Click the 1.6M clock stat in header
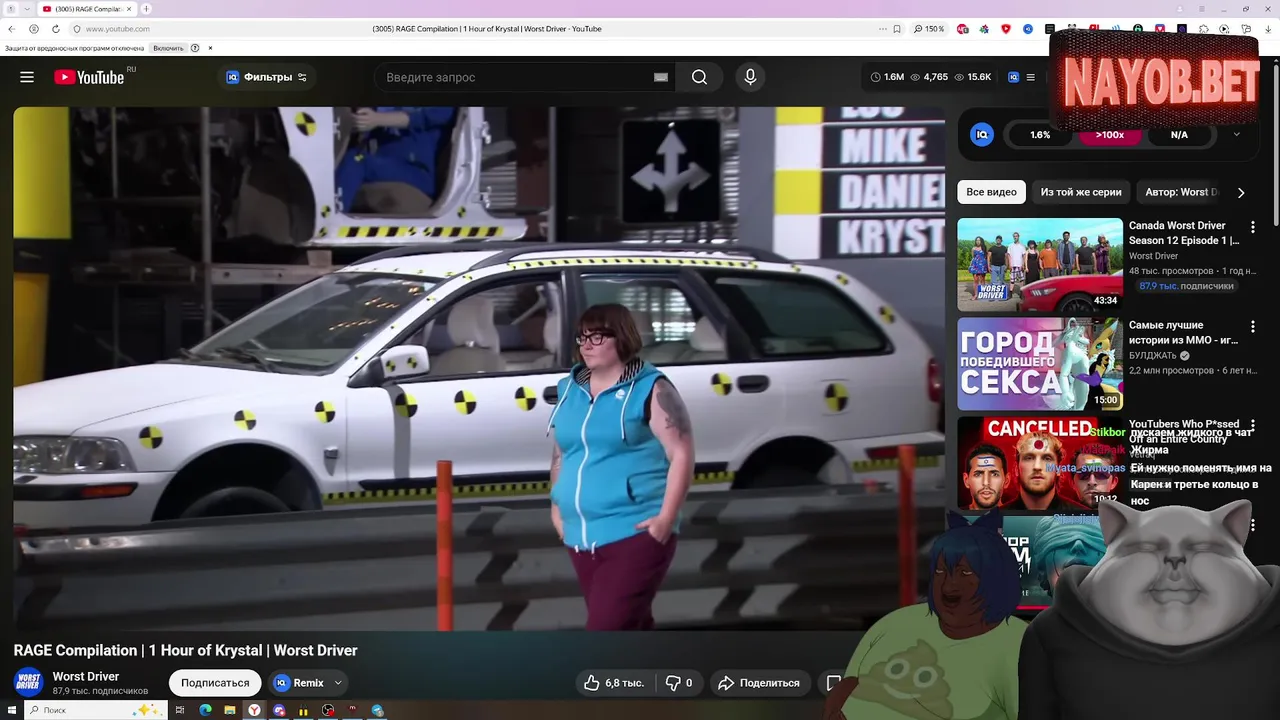This screenshot has width=1280, height=720. pos(887,77)
